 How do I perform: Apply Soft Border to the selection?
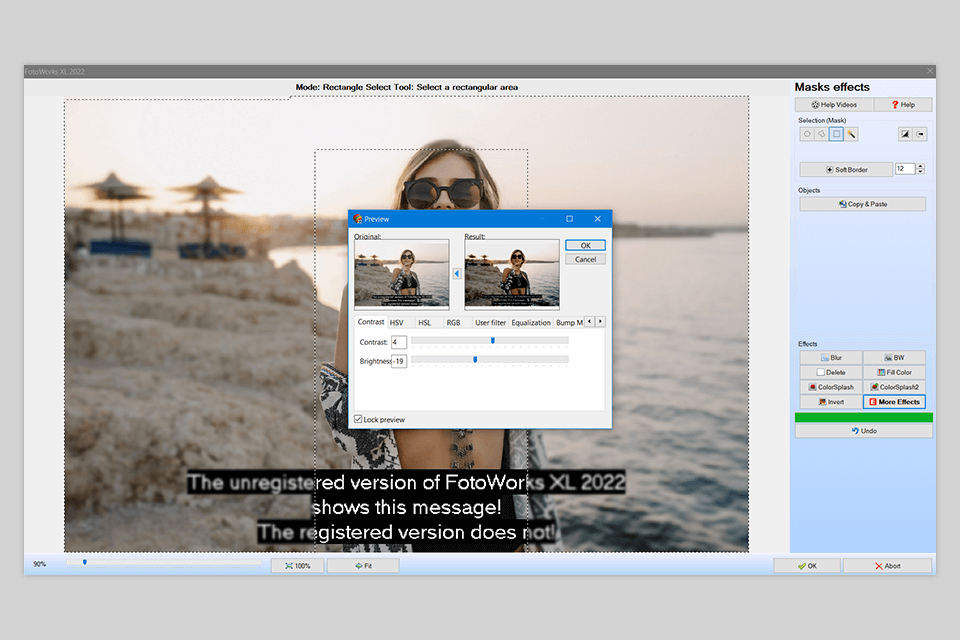pyautogui.click(x=846, y=170)
